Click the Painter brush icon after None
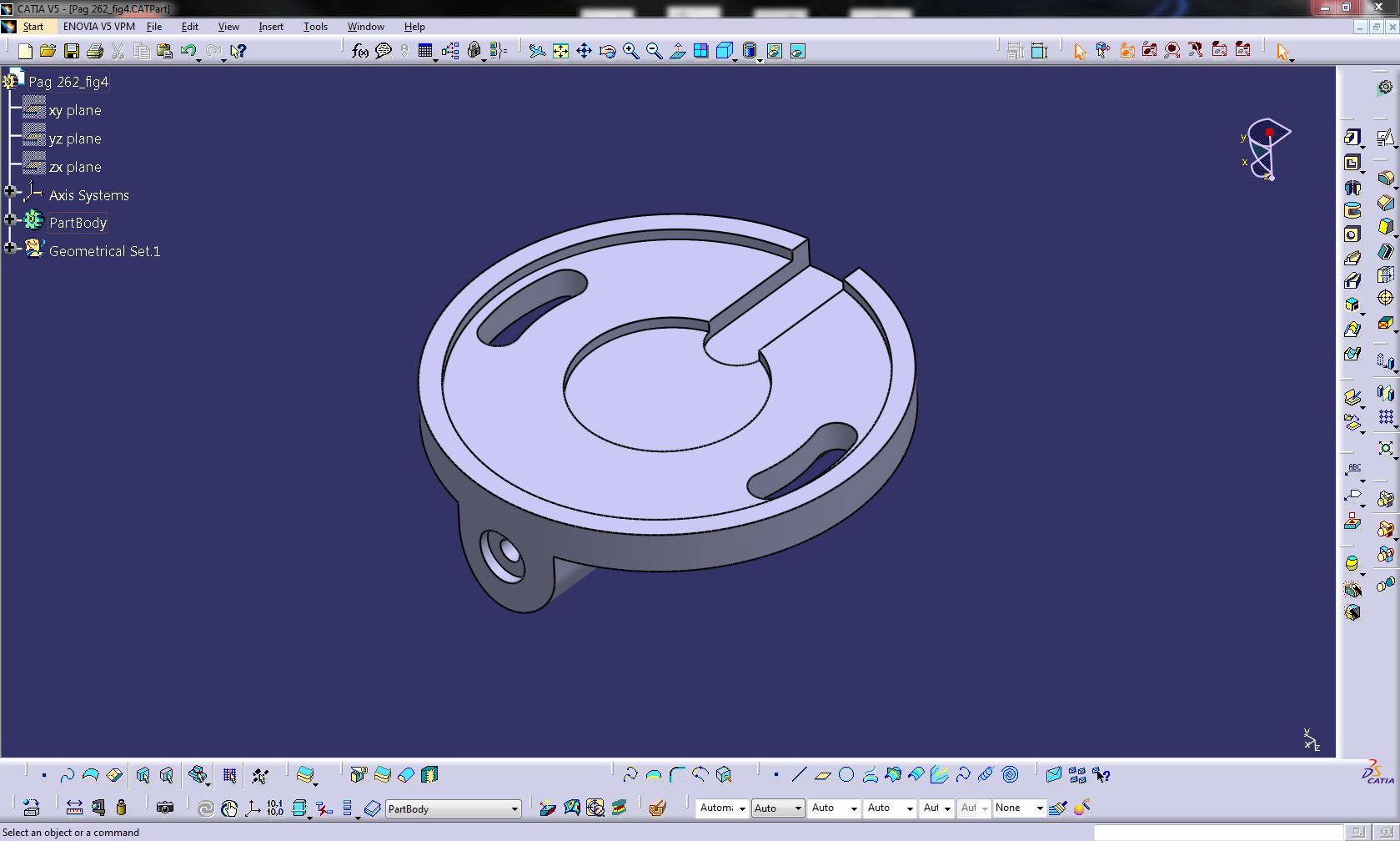Viewport: 1400px width, 841px height. coord(1058,808)
